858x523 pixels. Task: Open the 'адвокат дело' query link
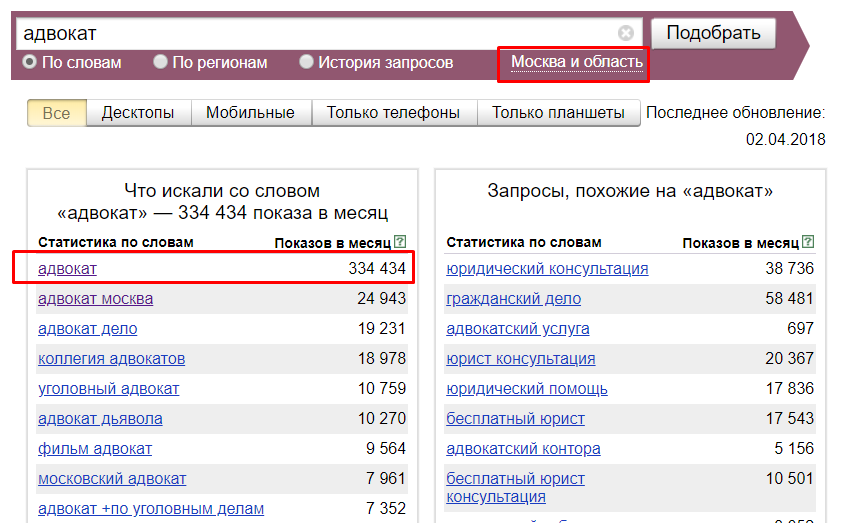tap(88, 329)
